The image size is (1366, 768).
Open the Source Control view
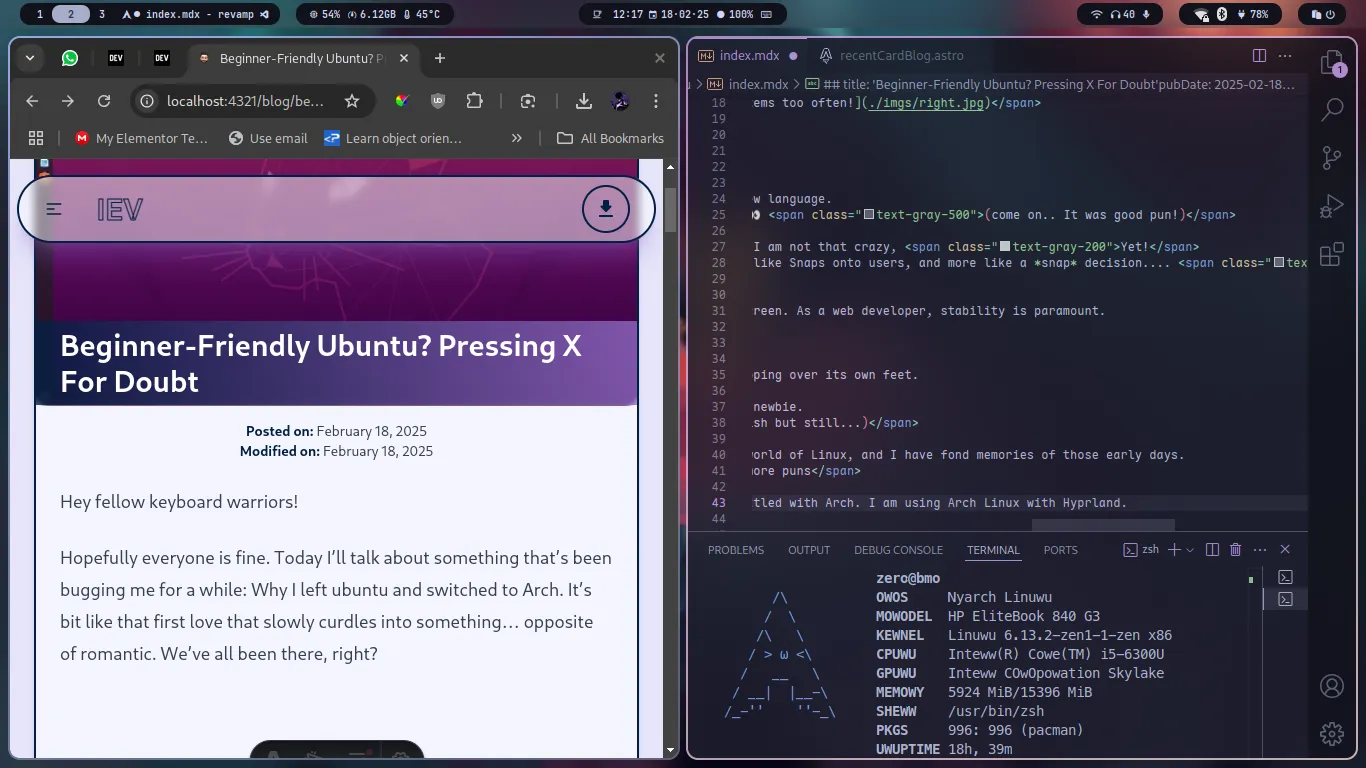1331,157
